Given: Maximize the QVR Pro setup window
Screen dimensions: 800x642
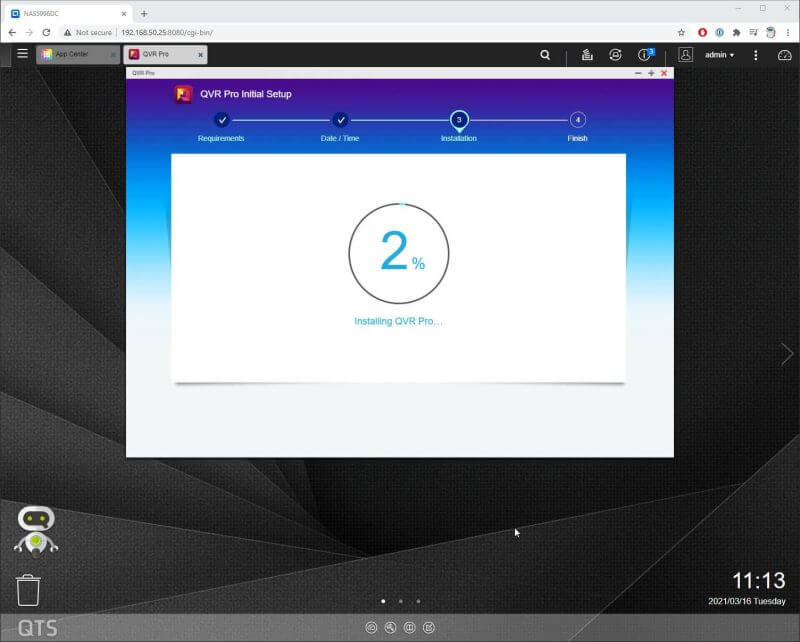Looking at the screenshot, I should coord(651,73).
